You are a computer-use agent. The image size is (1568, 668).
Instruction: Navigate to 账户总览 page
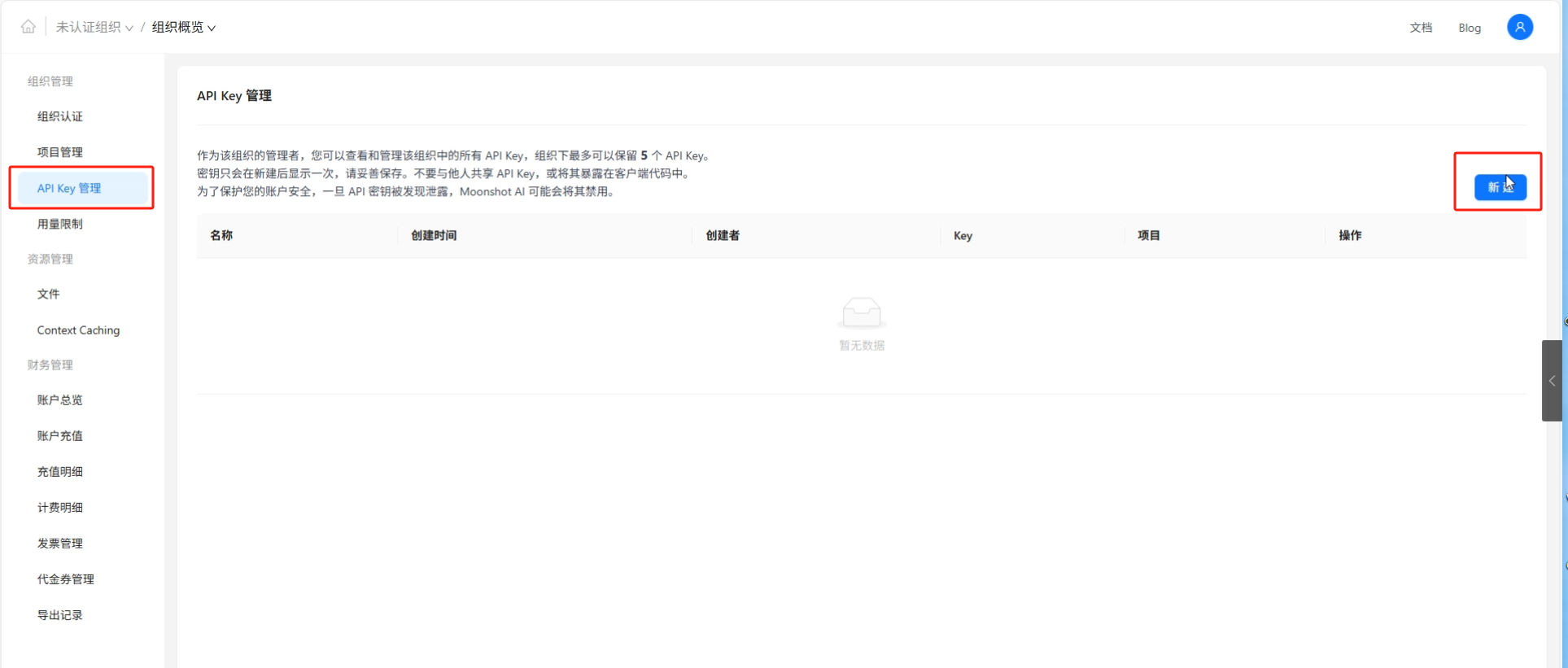(60, 399)
